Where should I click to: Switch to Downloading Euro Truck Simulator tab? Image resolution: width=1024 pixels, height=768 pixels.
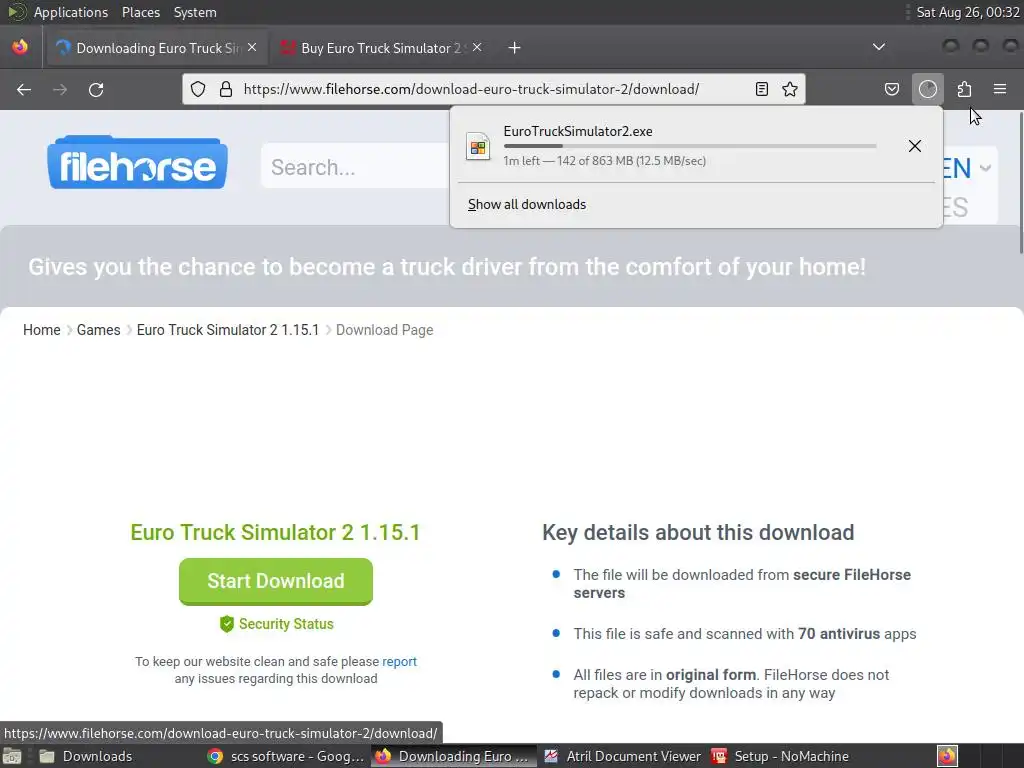click(156, 48)
